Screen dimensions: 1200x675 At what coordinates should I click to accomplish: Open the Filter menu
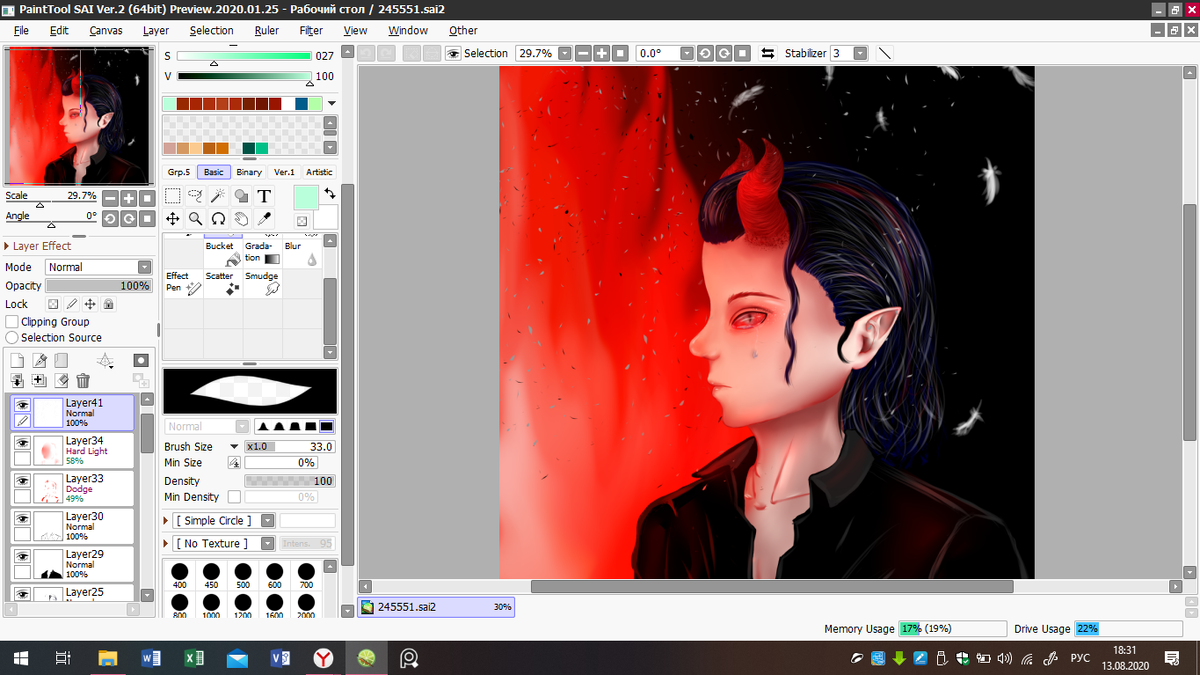pyautogui.click(x=311, y=30)
